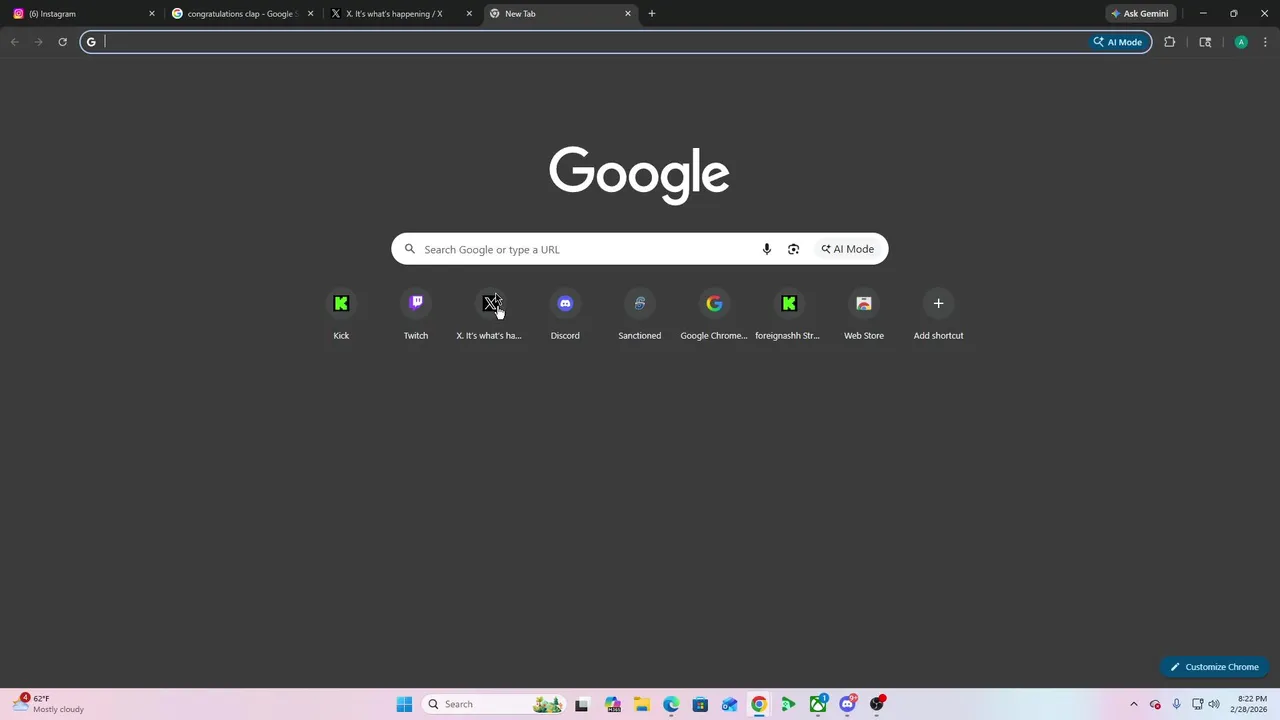Open the foreignashh Stream shortcut tile
1280x720 pixels.
789,314
